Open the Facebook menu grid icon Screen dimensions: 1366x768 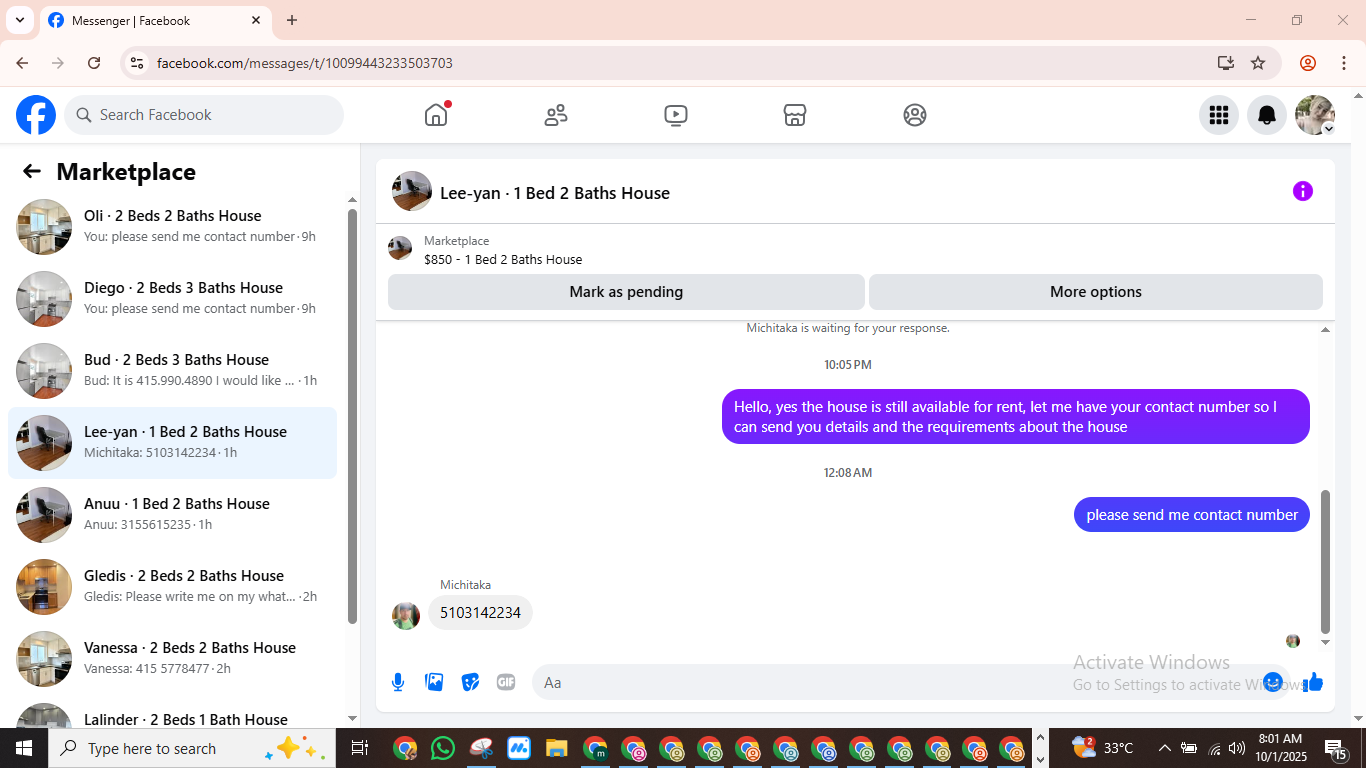pos(1219,115)
